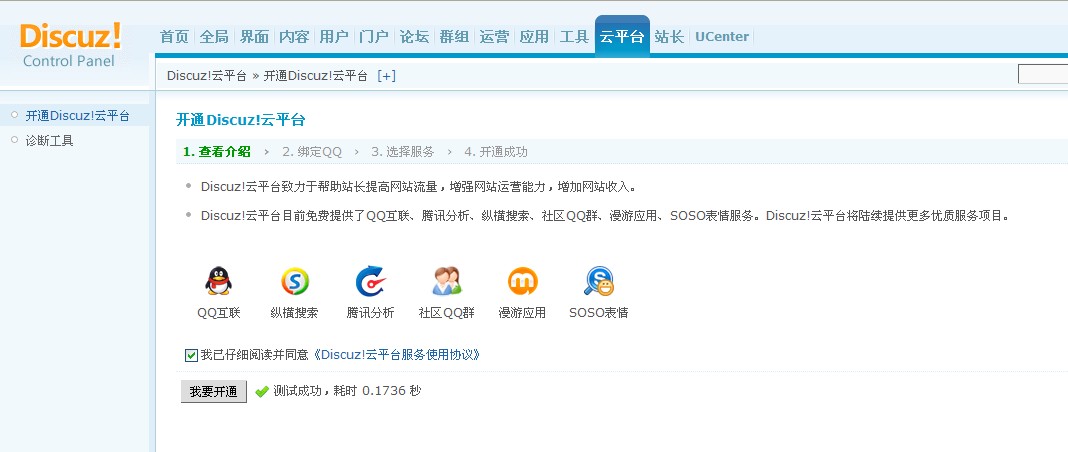Select the 应用 tab
The height and width of the screenshot is (452, 1068).
pyautogui.click(x=534, y=37)
